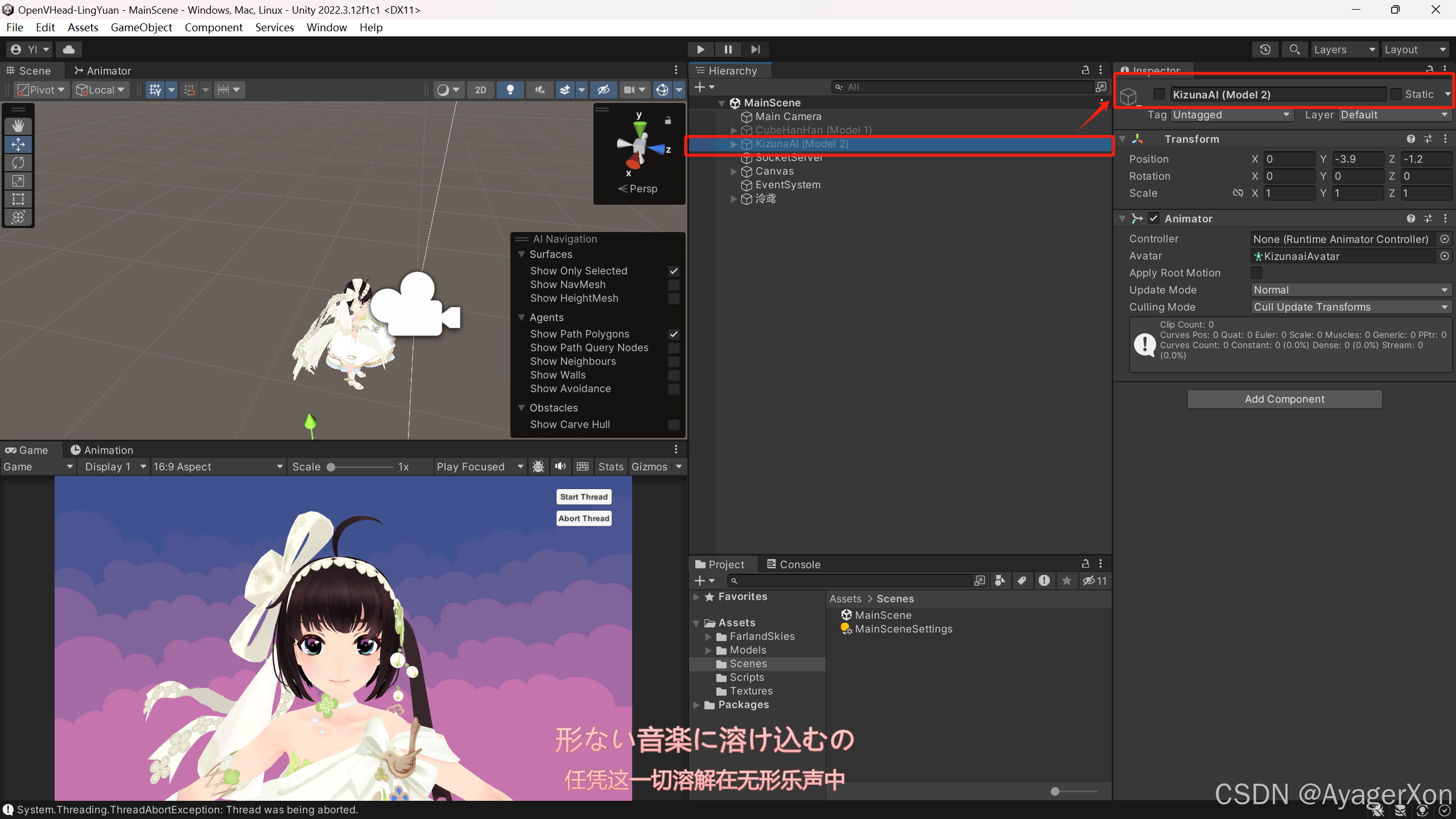
Task: Click the Hierarchy lock icon
Action: [1086, 70]
